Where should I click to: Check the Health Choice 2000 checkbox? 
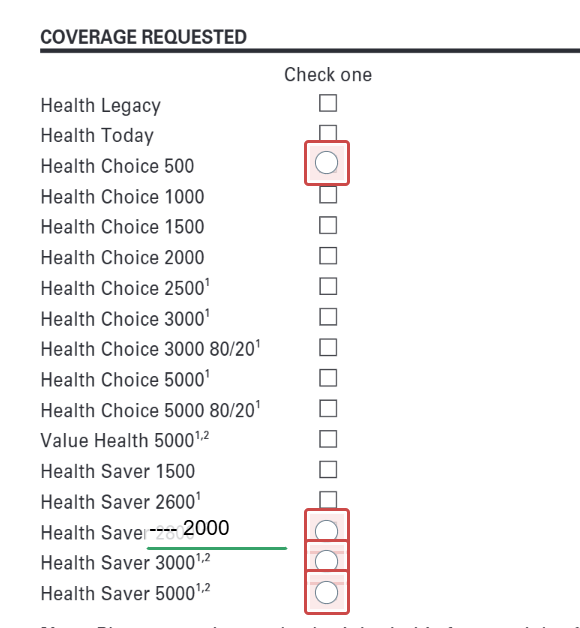pyautogui.click(x=328, y=256)
